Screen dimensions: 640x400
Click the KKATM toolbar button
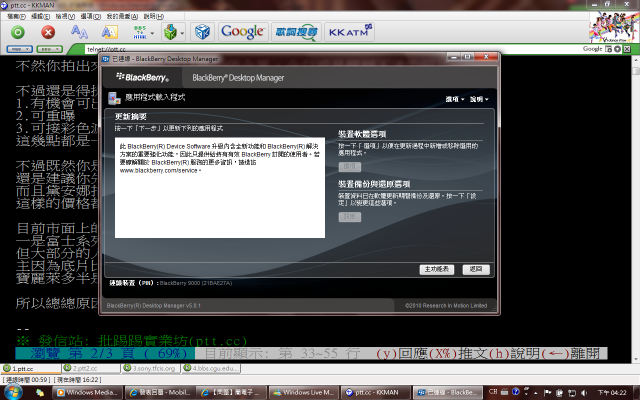[x=349, y=32]
